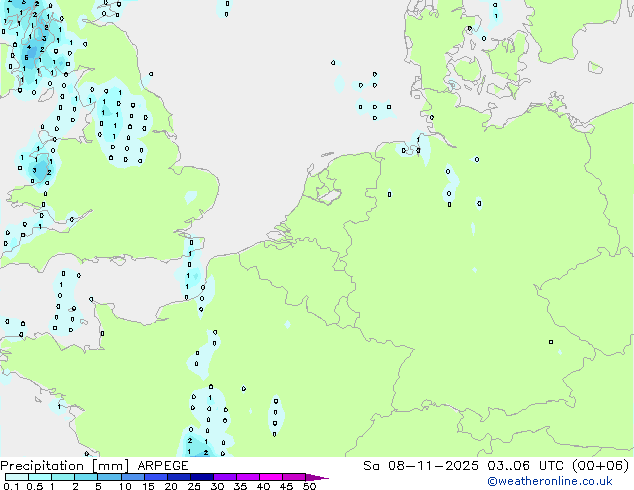Click the '(00+06)' forecast offset text

[x=600, y=466]
